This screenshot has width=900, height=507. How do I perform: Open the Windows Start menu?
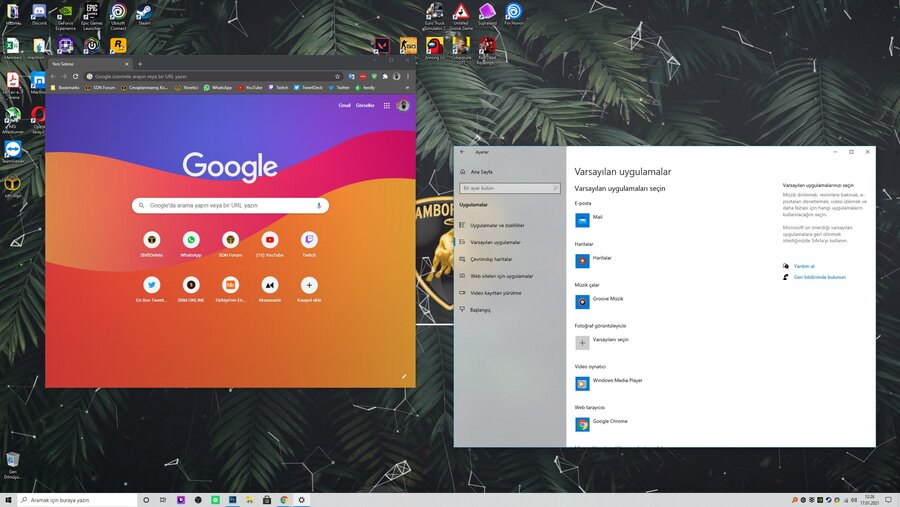pyautogui.click(x=9, y=499)
